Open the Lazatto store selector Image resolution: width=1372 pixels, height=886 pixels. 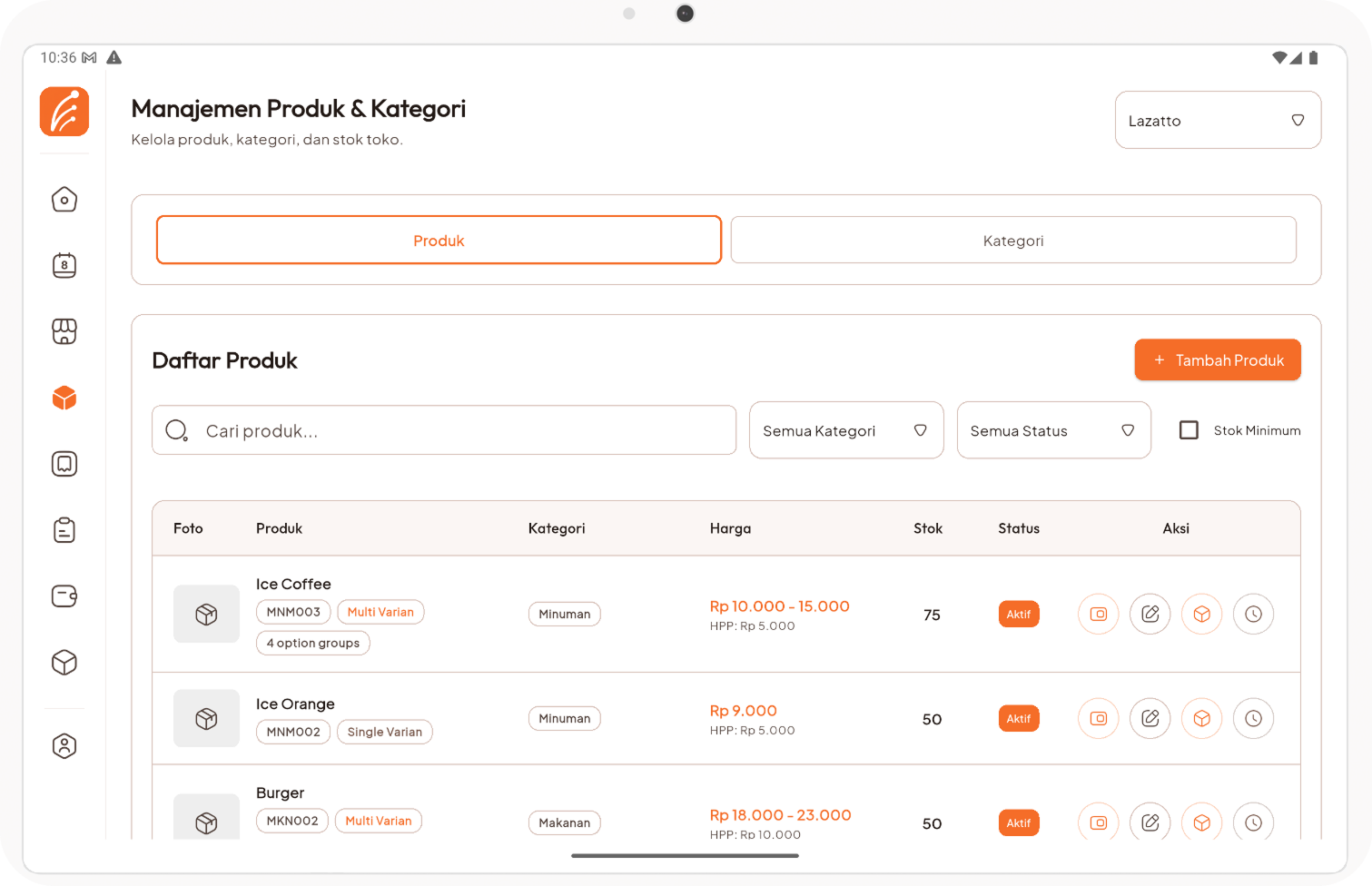click(x=1217, y=120)
